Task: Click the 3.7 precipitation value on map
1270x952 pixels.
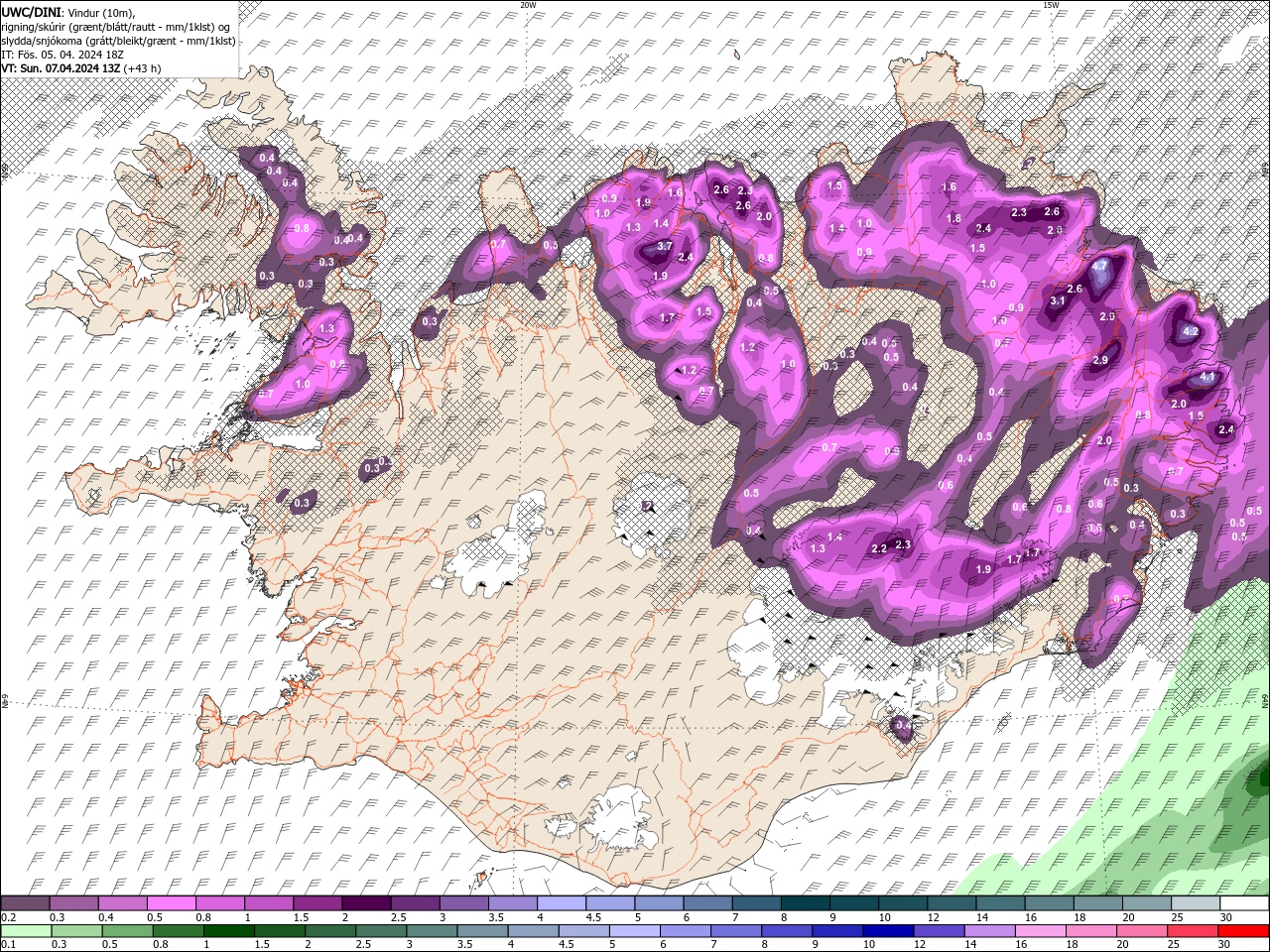Action: [x=665, y=247]
